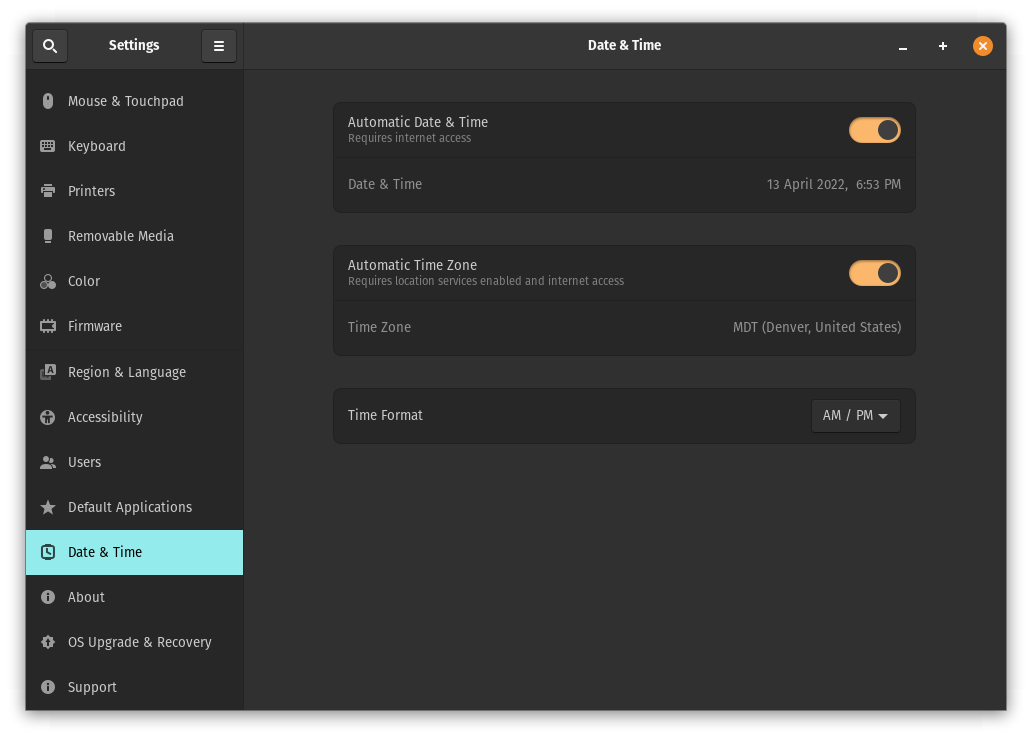Click the Color circles icon

click(48, 282)
